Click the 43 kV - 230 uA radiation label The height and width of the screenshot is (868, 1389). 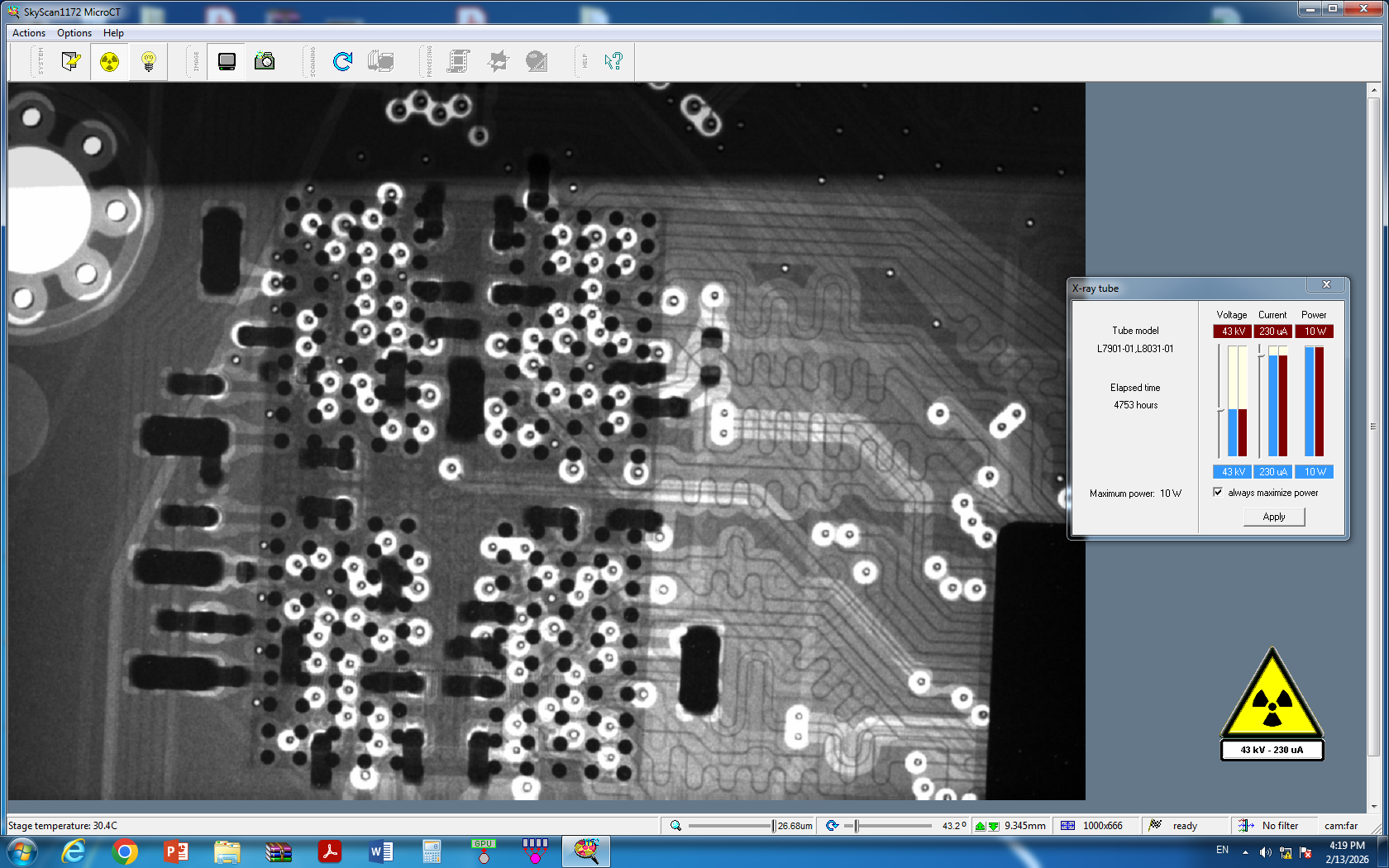tap(1272, 750)
